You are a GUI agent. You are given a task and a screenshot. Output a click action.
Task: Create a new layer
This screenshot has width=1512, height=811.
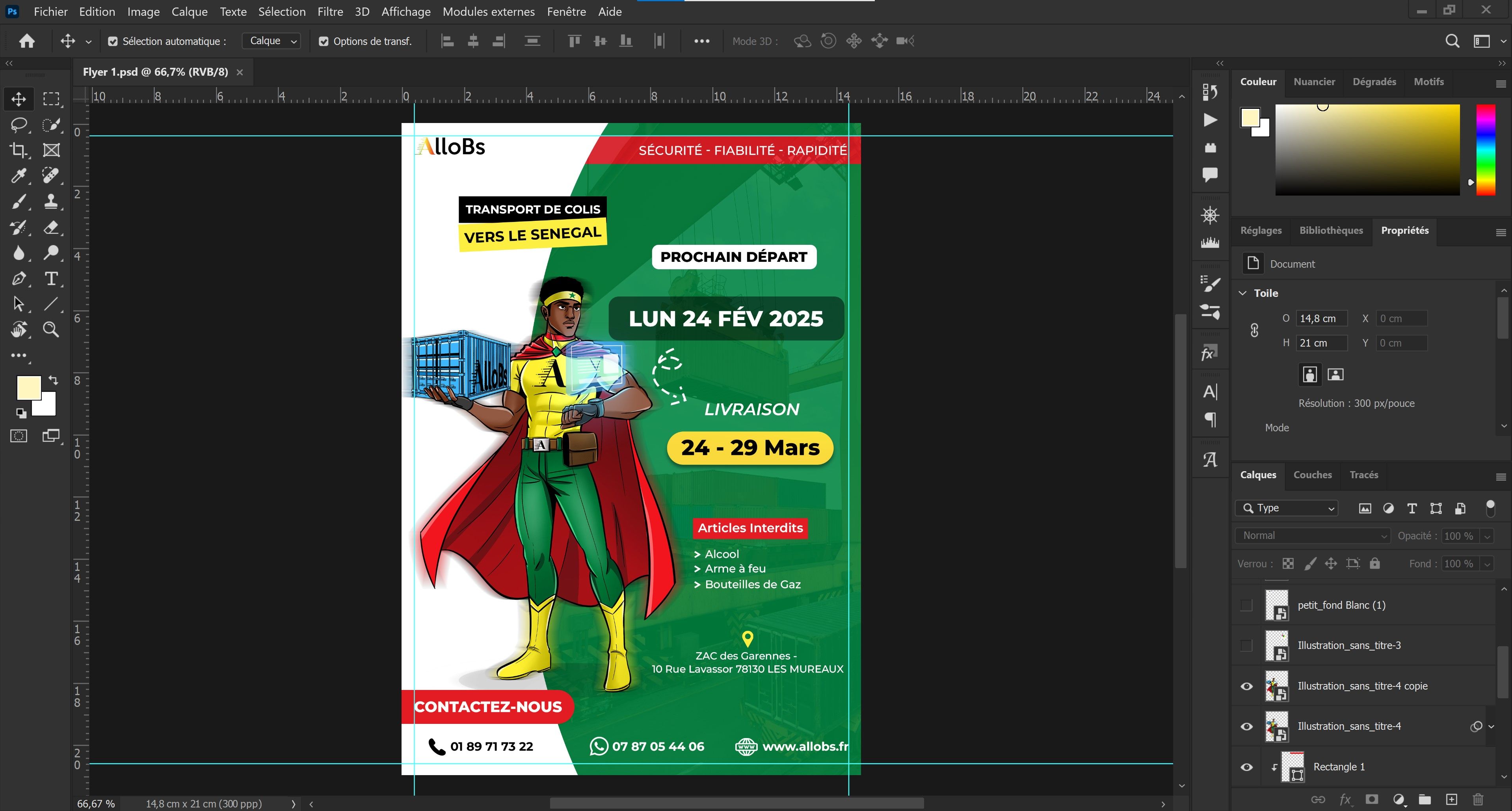click(x=1452, y=799)
